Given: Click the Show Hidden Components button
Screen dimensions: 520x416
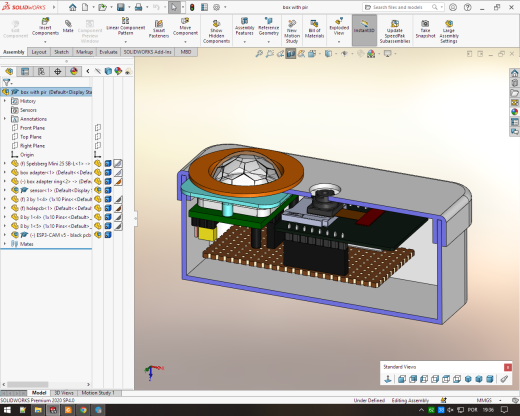Looking at the screenshot, I should point(216,31).
